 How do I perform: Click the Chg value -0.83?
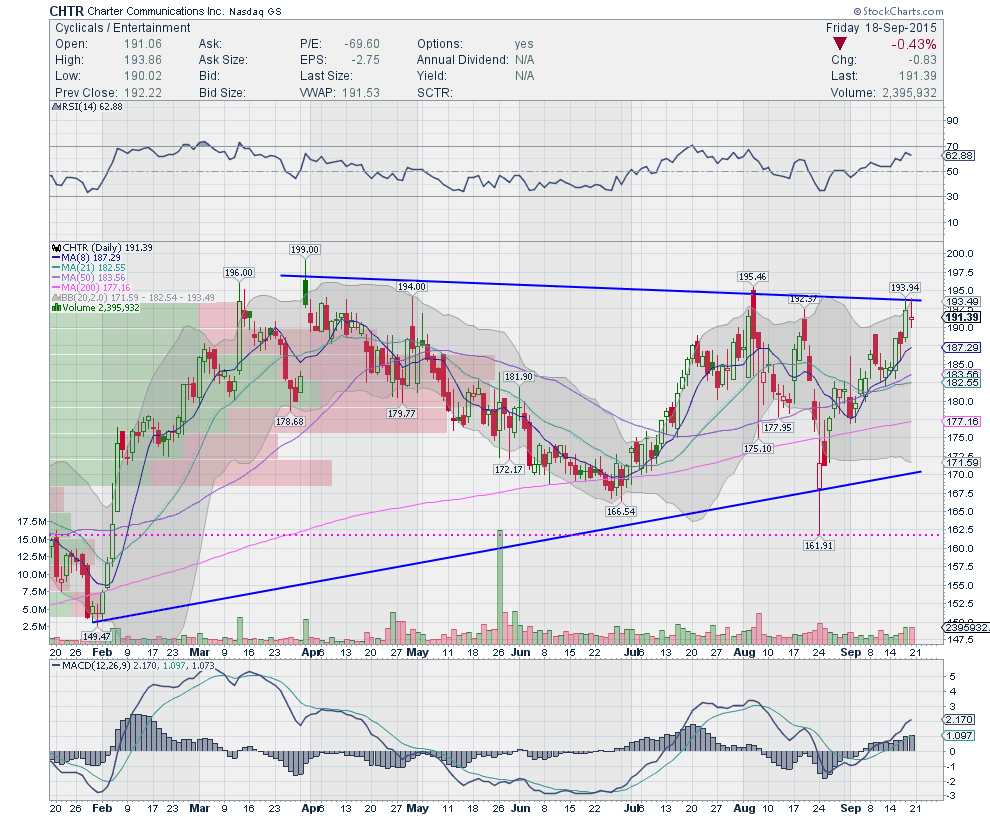(x=922, y=60)
